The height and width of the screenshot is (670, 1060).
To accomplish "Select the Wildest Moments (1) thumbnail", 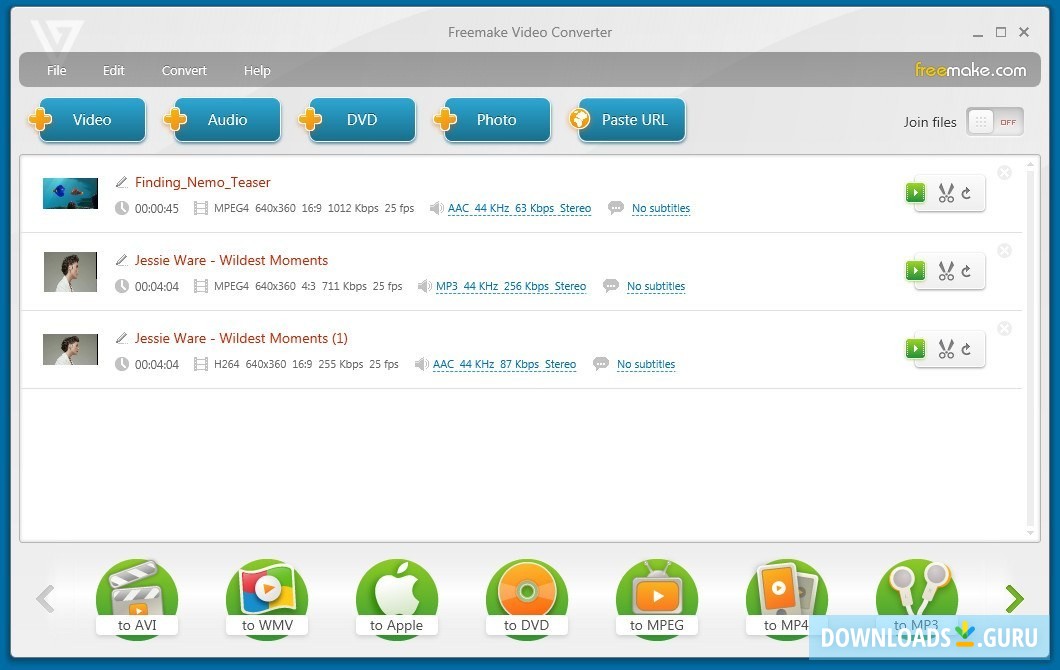I will [70, 350].
